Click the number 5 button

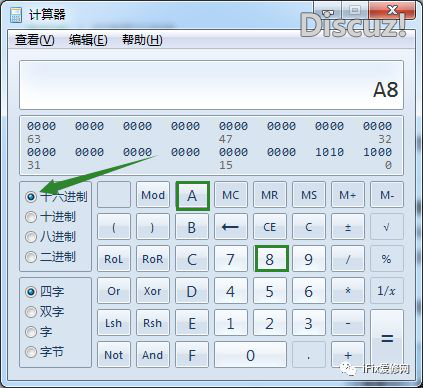(270, 291)
